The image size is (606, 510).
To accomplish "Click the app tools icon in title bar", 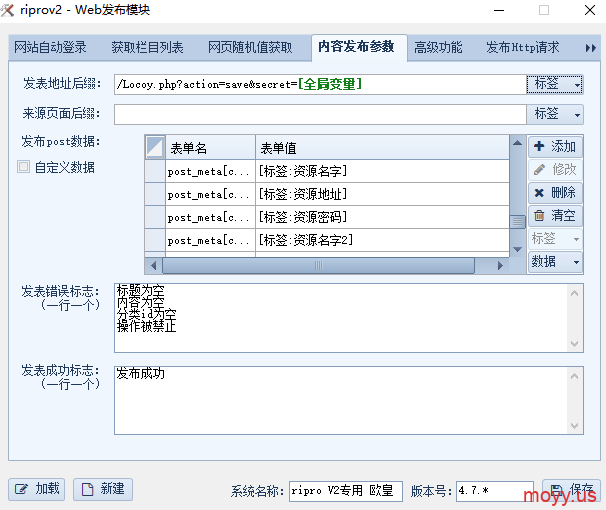I will coord(7,10).
